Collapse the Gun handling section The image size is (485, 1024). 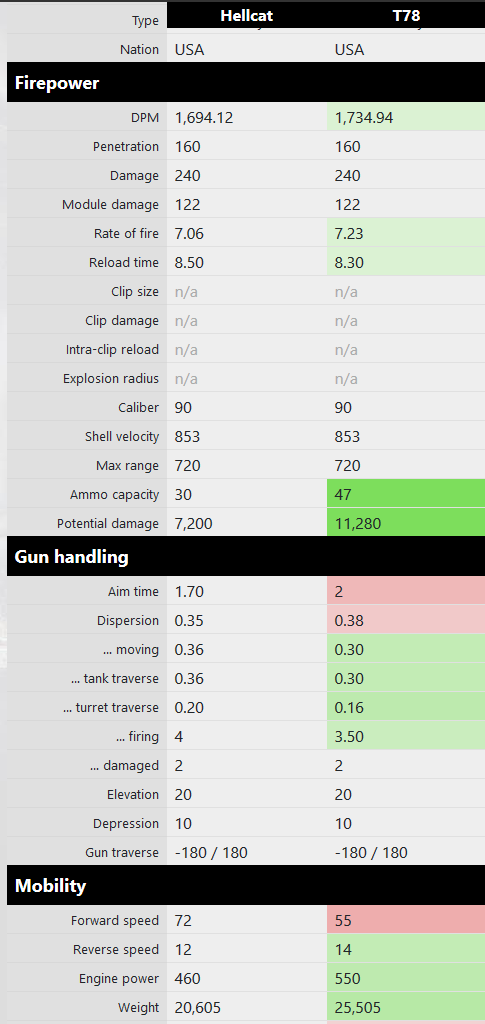click(246, 557)
